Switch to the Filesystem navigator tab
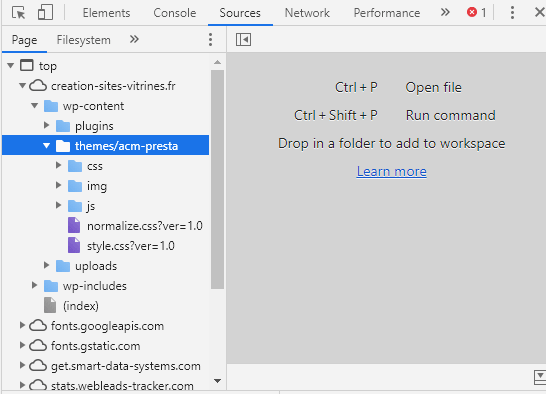 pyautogui.click(x=84, y=40)
